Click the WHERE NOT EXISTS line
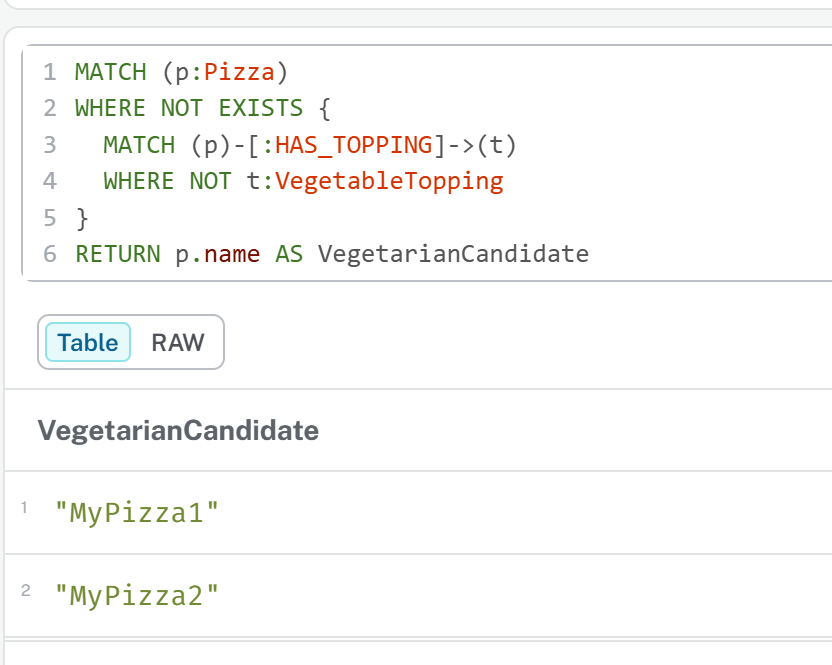 point(203,108)
